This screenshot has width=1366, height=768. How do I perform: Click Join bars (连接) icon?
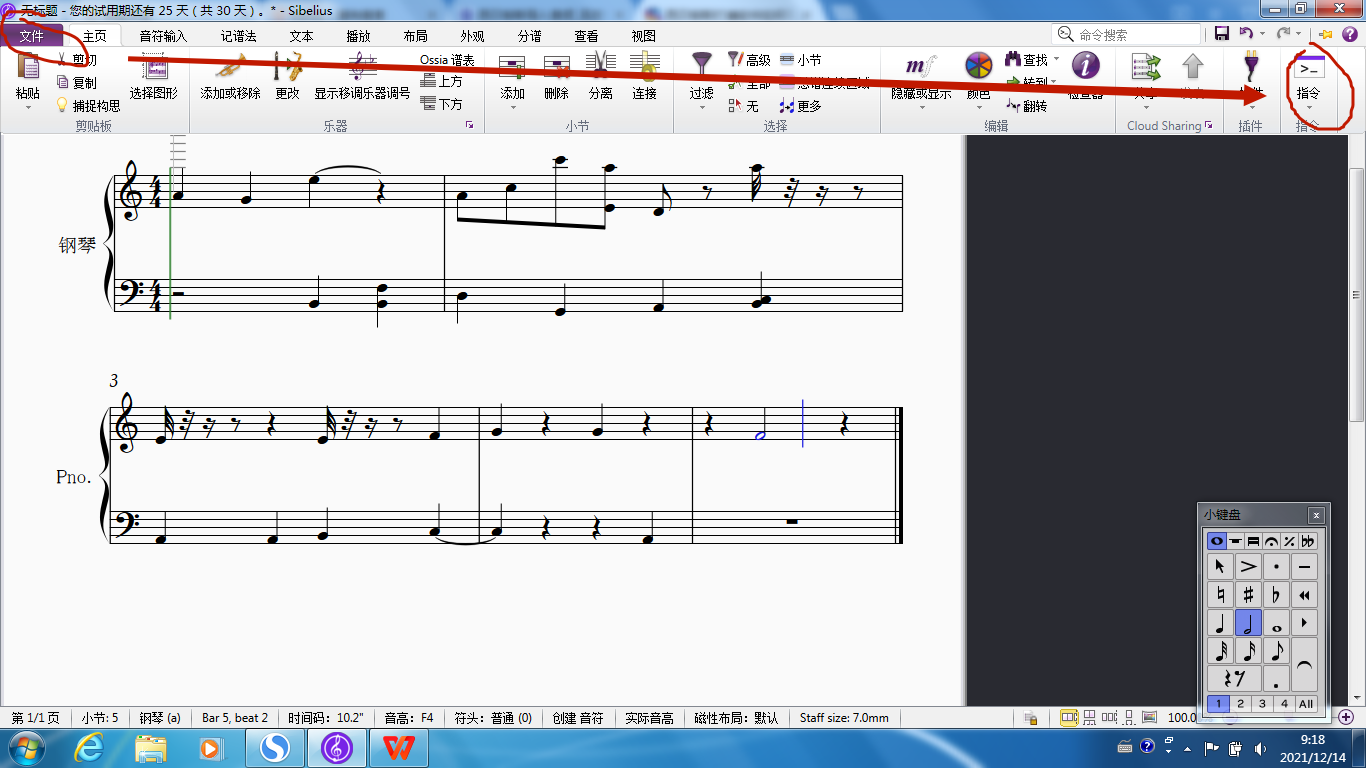(x=644, y=68)
